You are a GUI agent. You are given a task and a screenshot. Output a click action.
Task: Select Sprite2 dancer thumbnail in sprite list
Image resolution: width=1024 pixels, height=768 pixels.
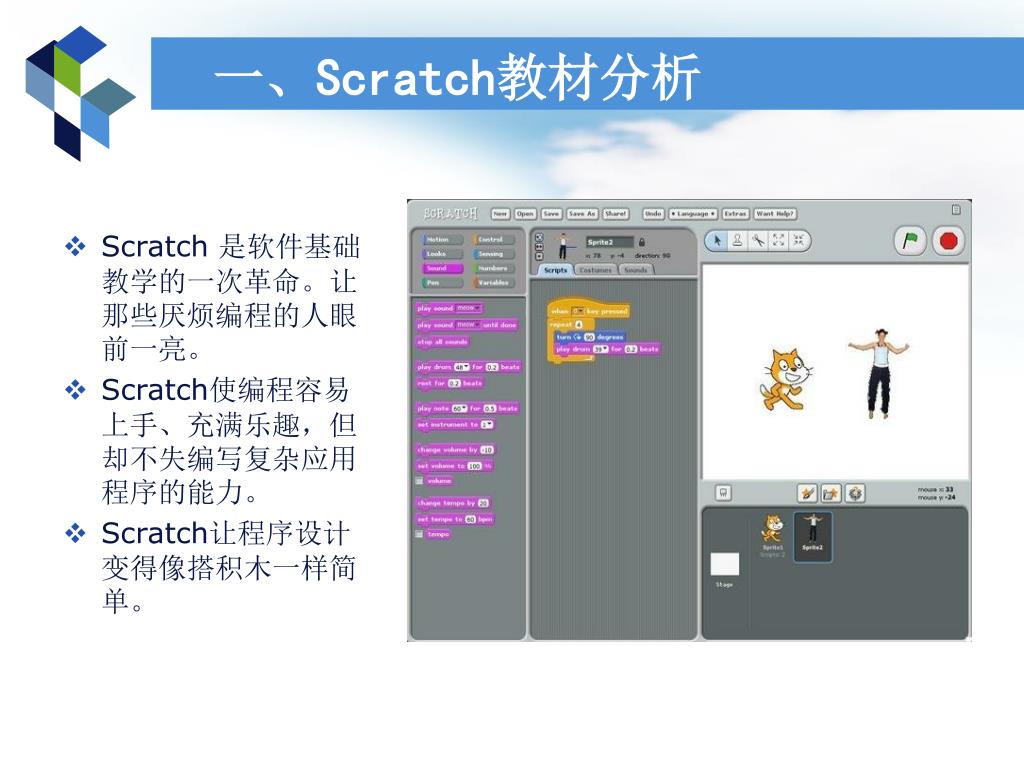pos(812,537)
